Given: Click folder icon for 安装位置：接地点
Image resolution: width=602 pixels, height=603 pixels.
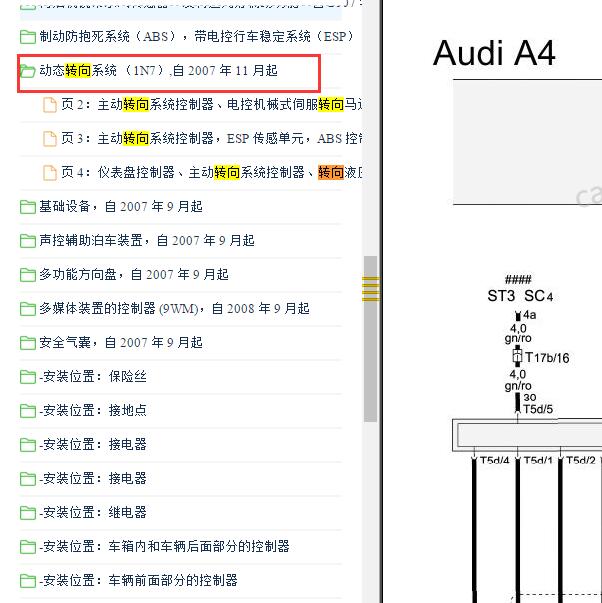Looking at the screenshot, I should point(28,411).
